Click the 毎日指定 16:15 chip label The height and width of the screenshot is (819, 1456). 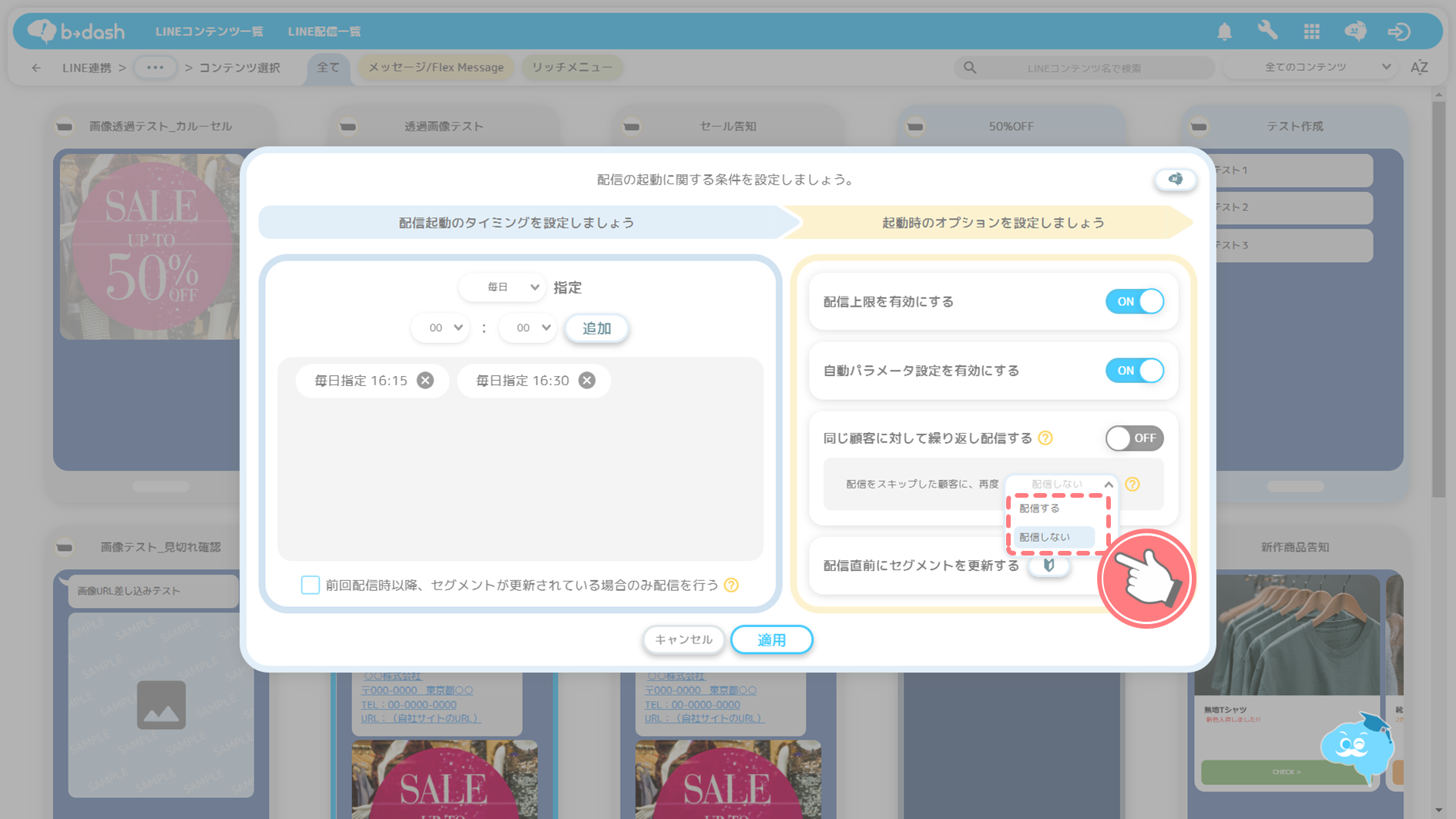pyautogui.click(x=361, y=381)
